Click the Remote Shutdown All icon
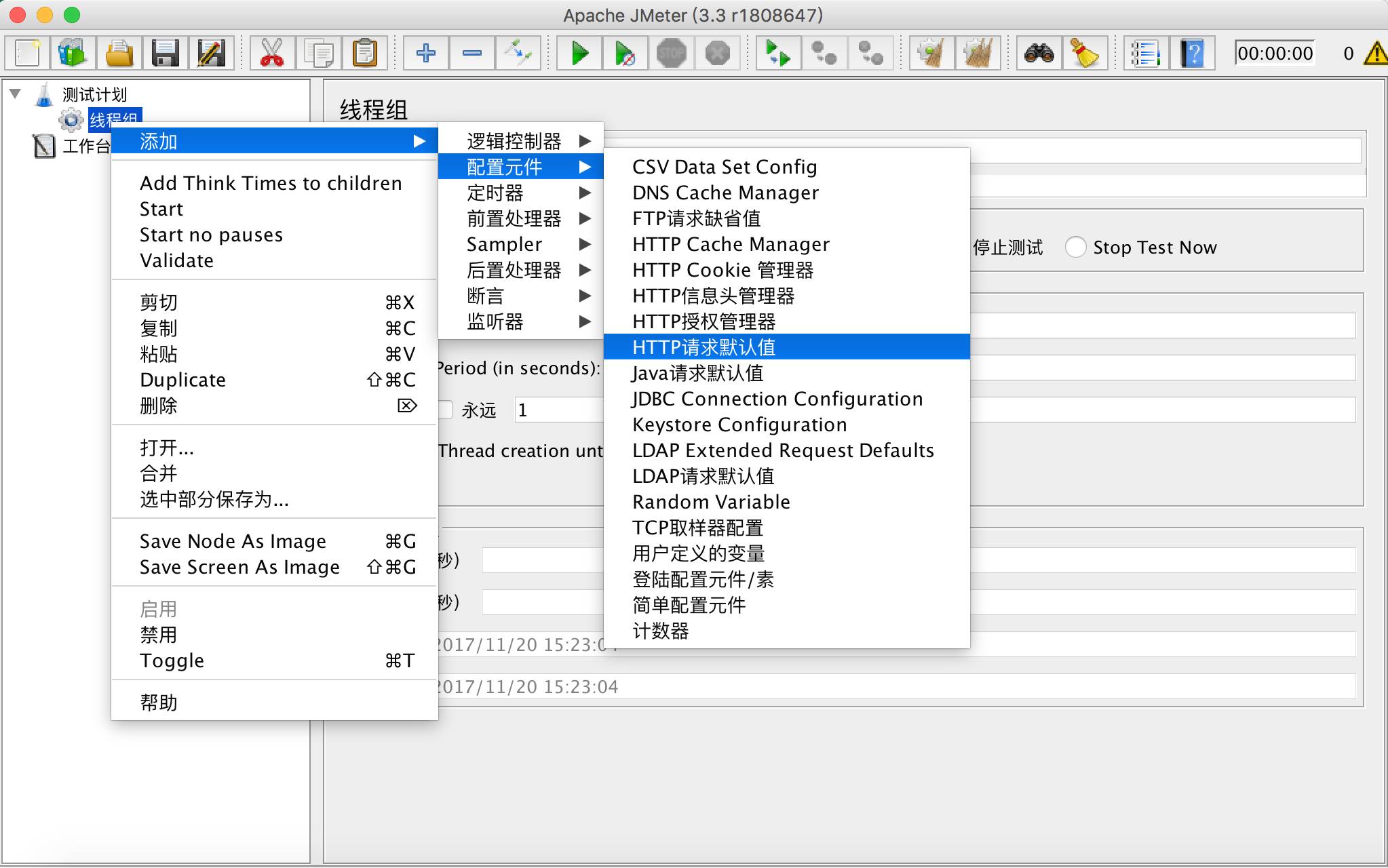Screen dimensions: 1388x868 pos(870,53)
